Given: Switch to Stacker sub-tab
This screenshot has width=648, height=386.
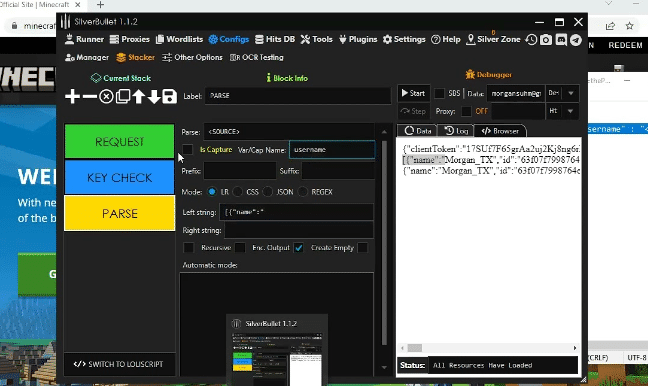Looking at the screenshot, I should 136,57.
